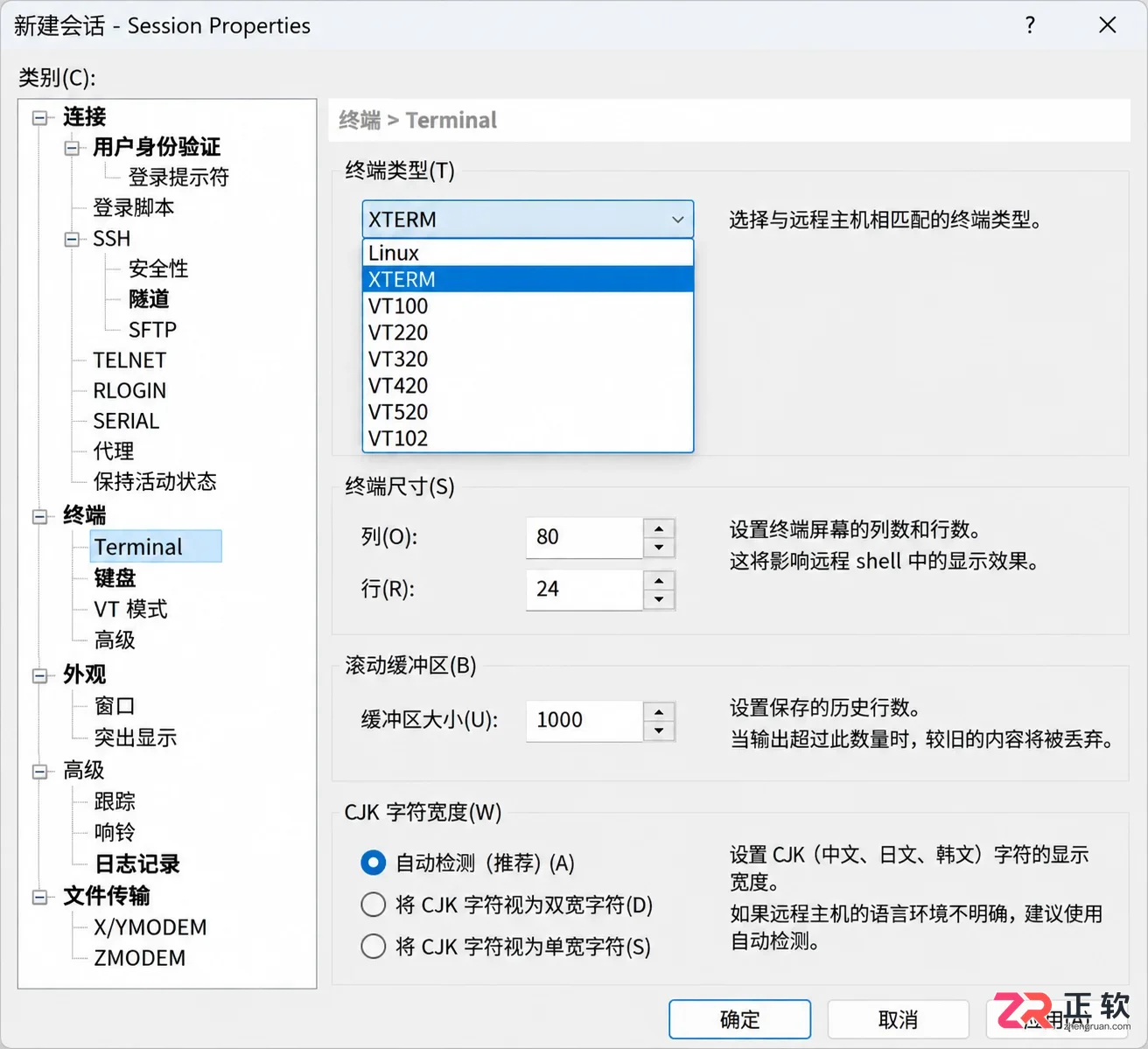Collapse the 用户身份验证 tree node
The width and height of the screenshot is (1148, 1049).
point(71,148)
